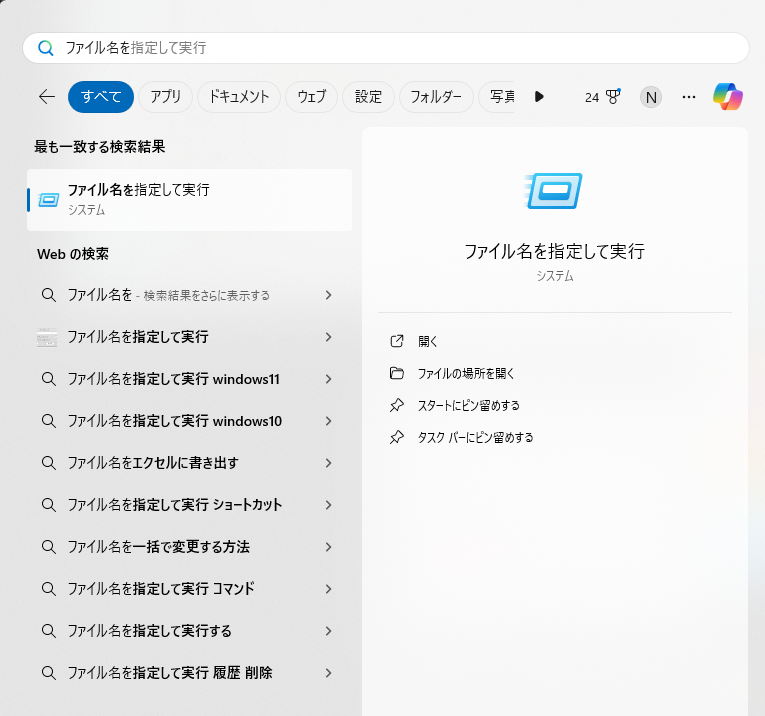The image size is (765, 716).
Task: Click the play arrow to show more filters
Action: (539, 97)
